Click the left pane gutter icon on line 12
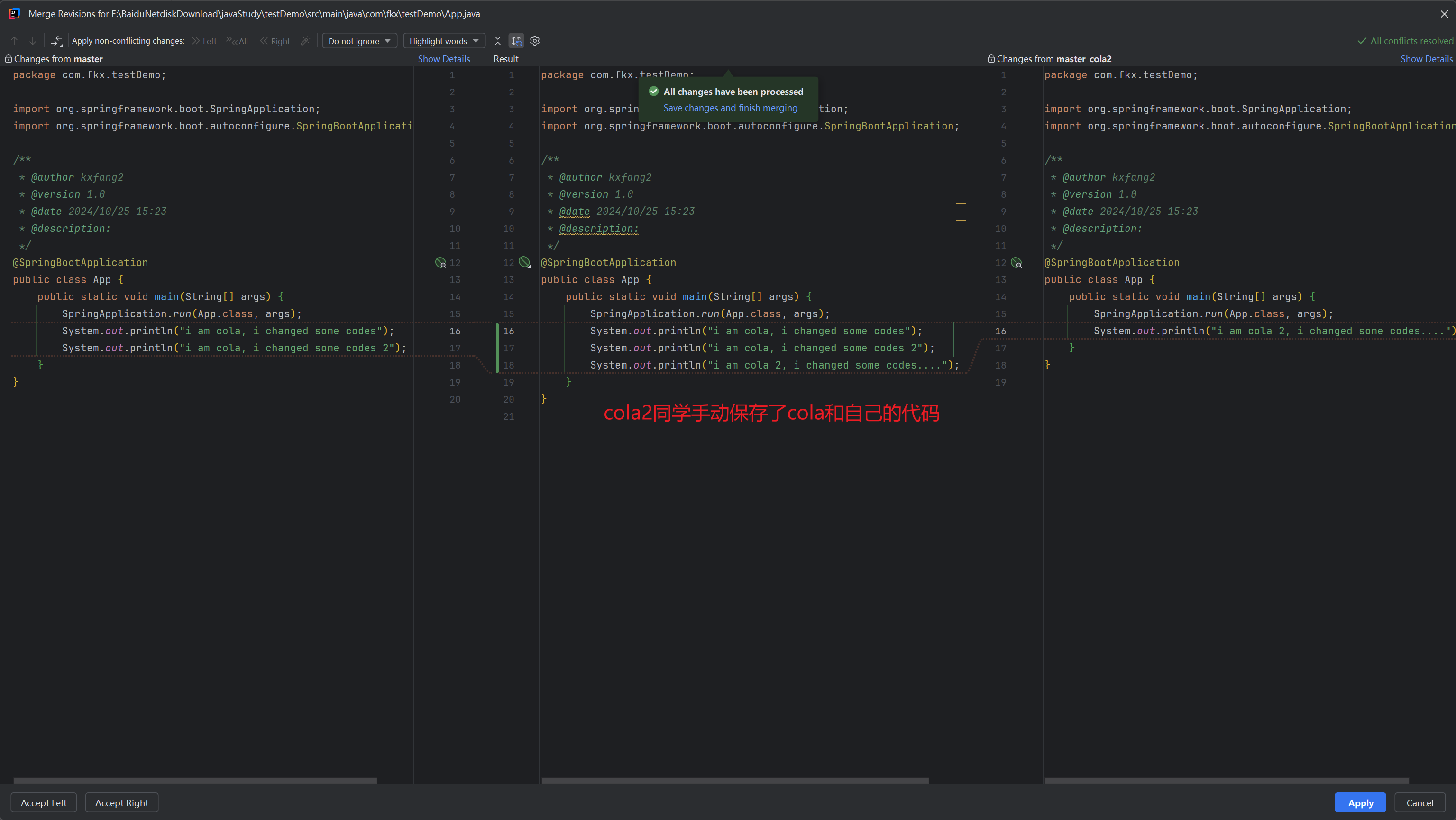The height and width of the screenshot is (820, 1456). [x=440, y=262]
